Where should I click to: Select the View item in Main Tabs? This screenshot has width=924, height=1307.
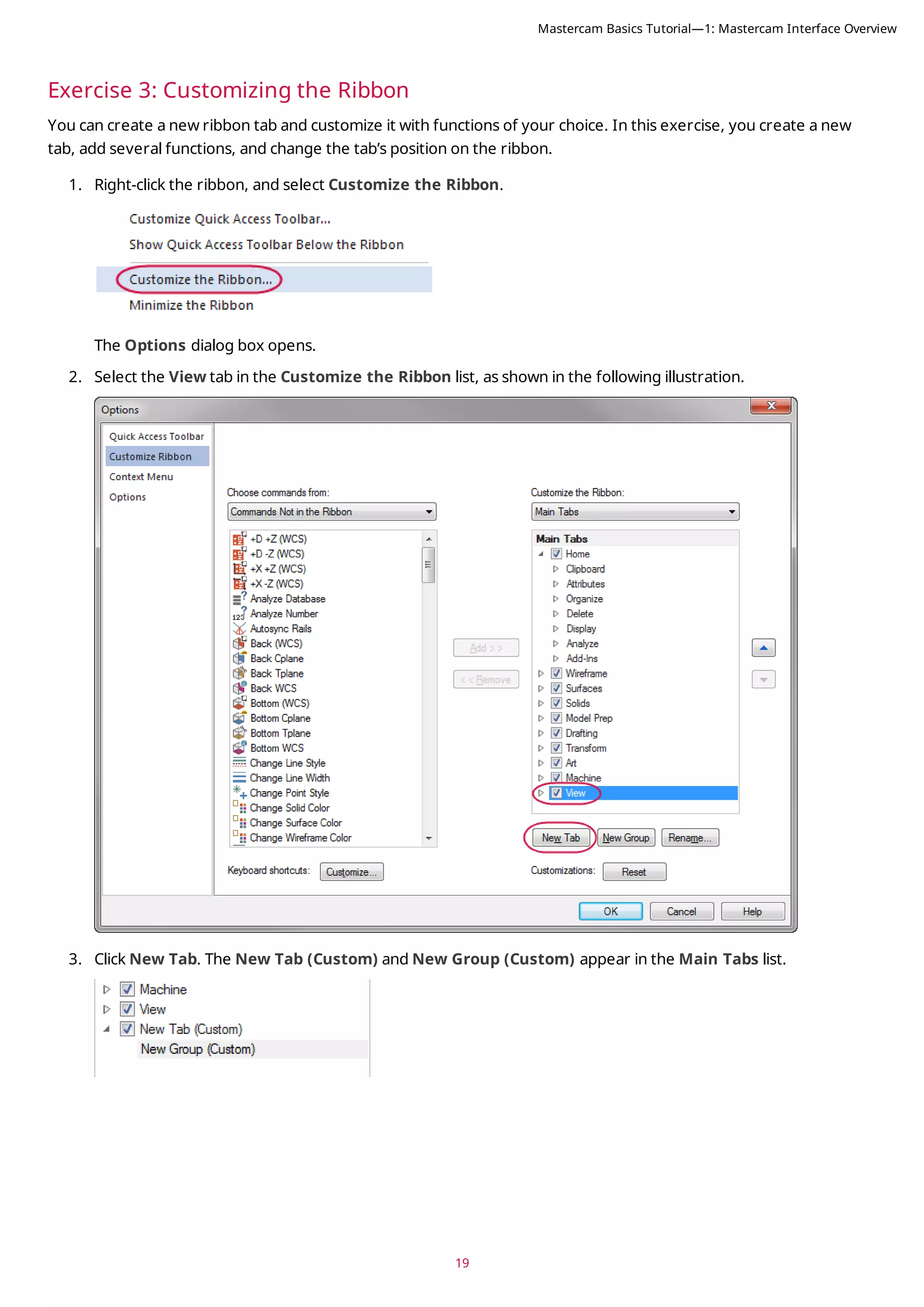click(x=576, y=793)
